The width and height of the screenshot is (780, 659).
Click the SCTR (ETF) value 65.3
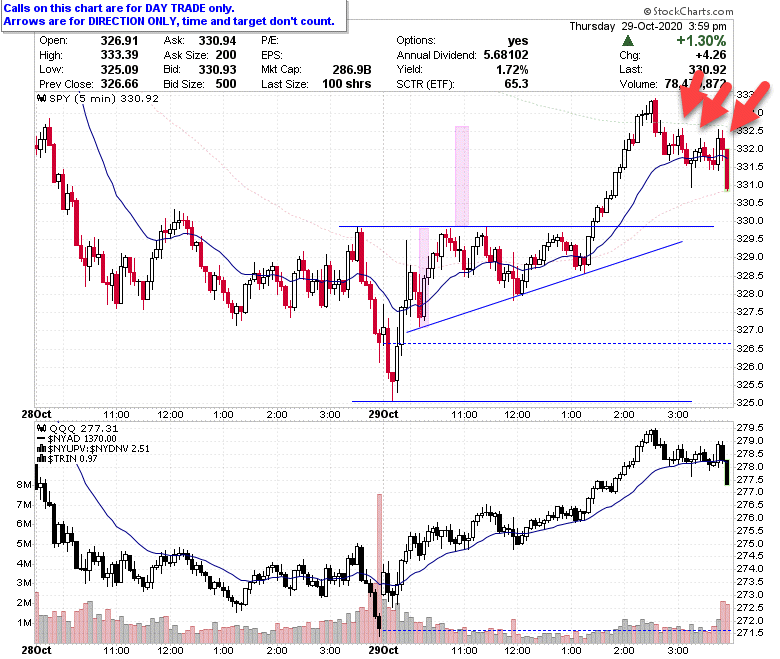click(x=516, y=84)
